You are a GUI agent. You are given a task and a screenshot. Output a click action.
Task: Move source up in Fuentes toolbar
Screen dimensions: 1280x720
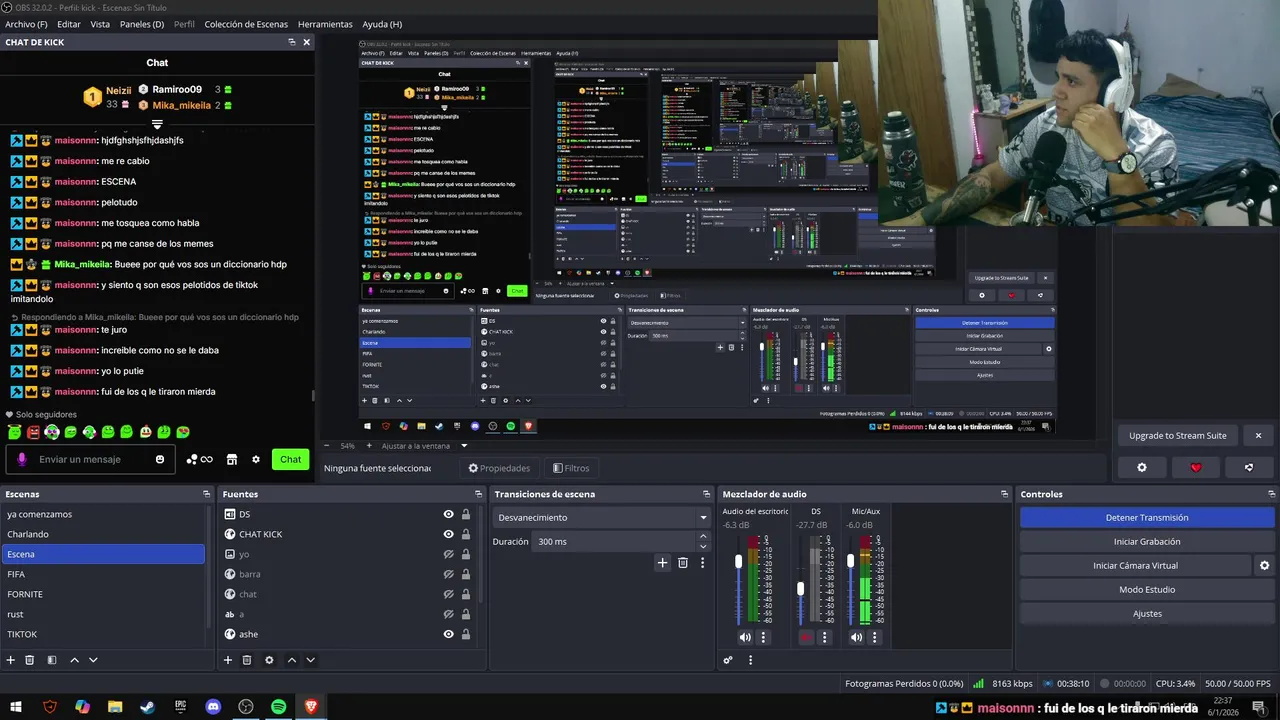[292, 660]
